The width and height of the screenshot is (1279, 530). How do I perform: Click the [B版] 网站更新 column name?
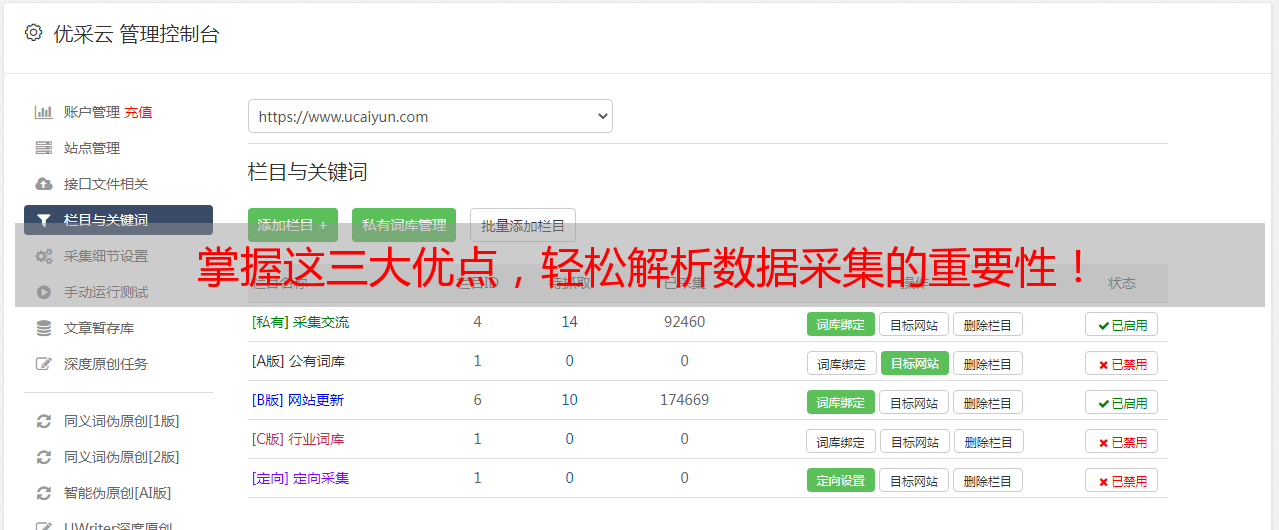[x=298, y=400]
